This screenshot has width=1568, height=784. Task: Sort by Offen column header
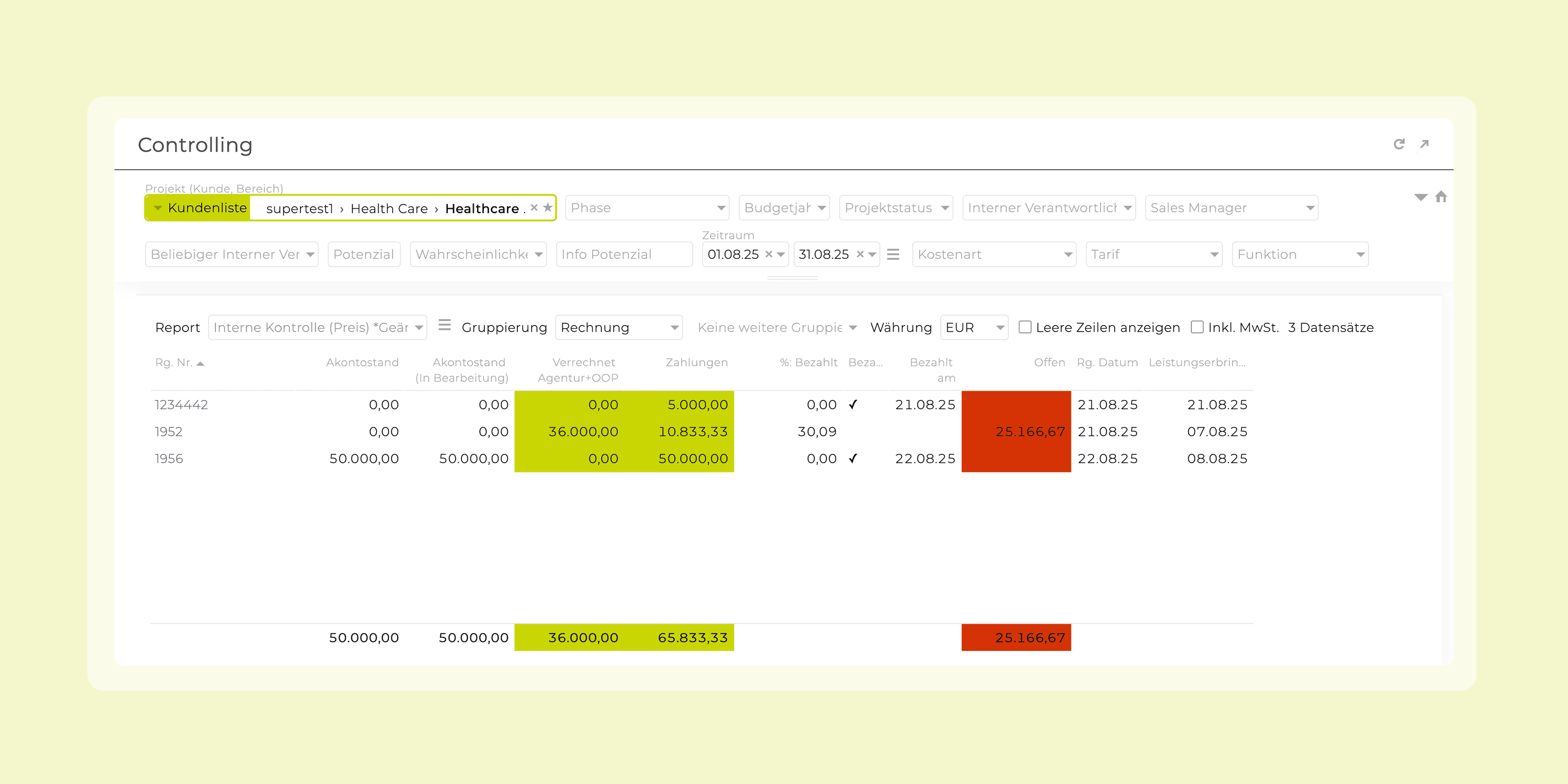point(1049,363)
